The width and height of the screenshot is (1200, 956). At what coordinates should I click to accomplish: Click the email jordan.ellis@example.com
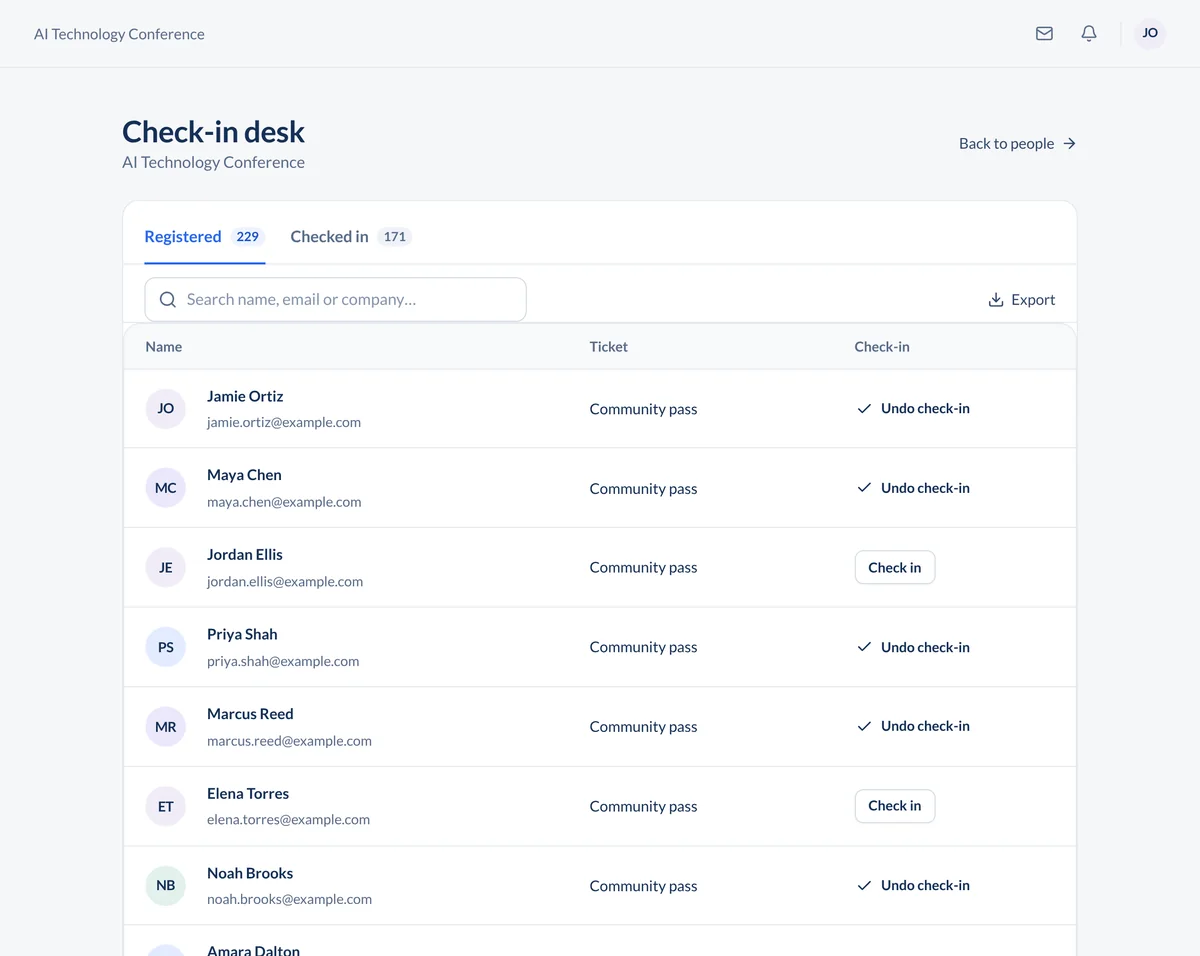click(x=285, y=582)
